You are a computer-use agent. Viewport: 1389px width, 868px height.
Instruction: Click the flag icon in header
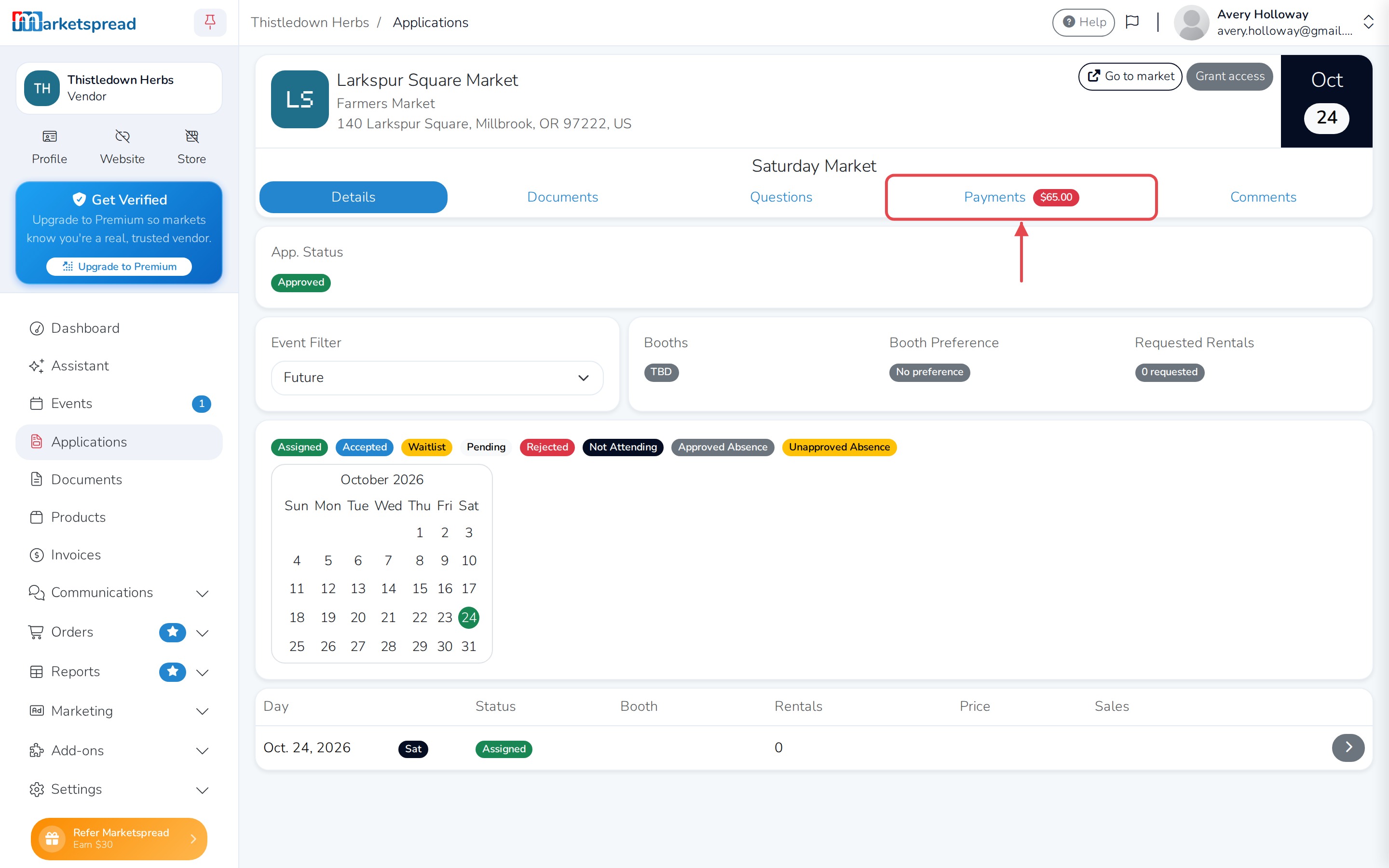pos(1132,22)
